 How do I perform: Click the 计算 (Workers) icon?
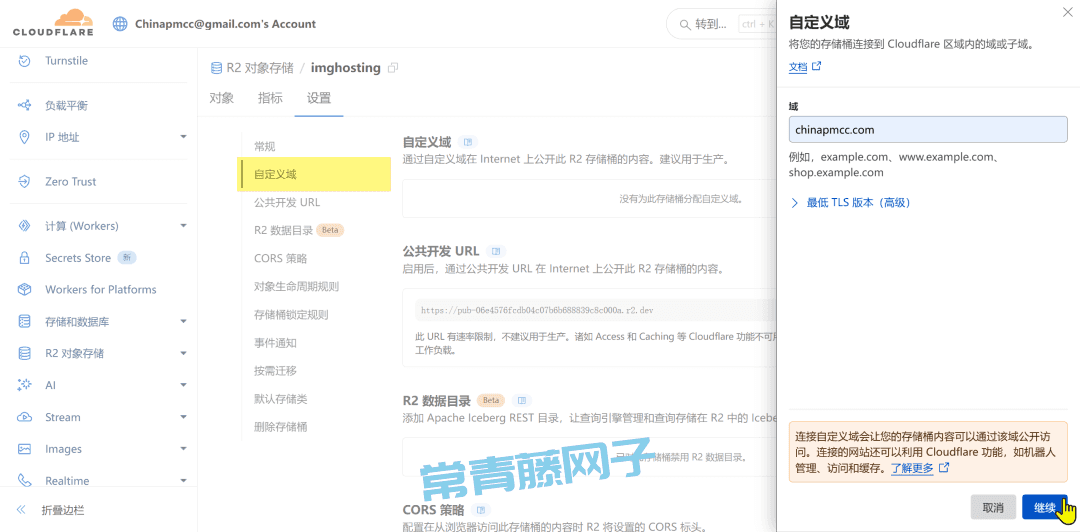tap(25, 226)
